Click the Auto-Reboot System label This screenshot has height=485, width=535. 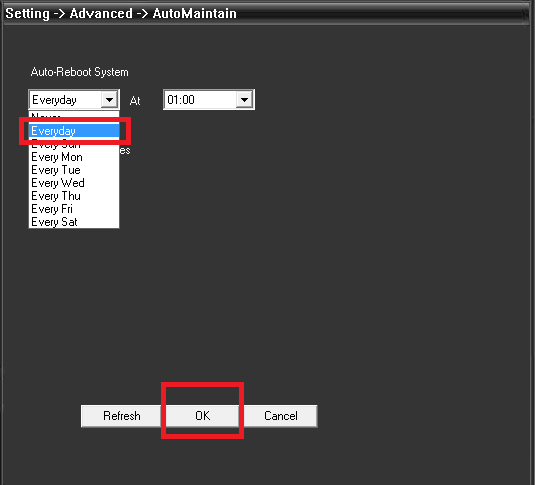(x=79, y=72)
